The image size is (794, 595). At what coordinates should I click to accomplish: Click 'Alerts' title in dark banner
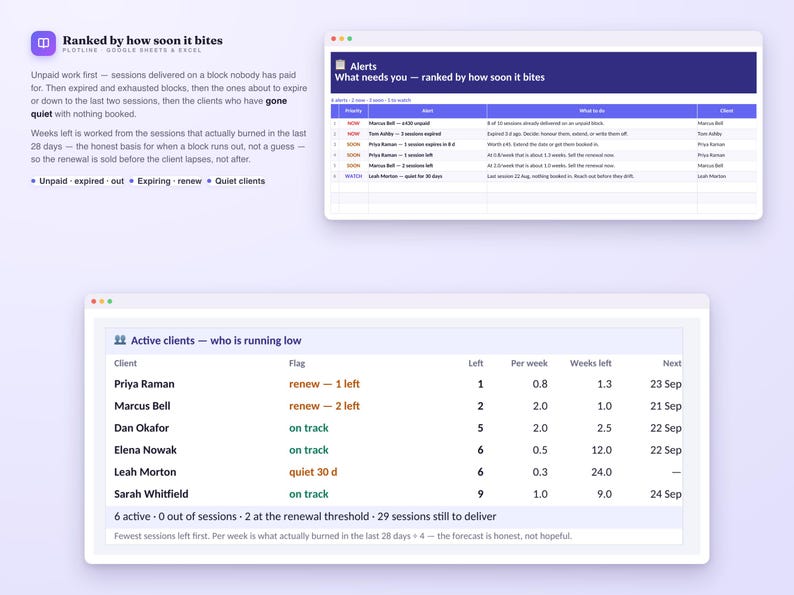point(363,66)
